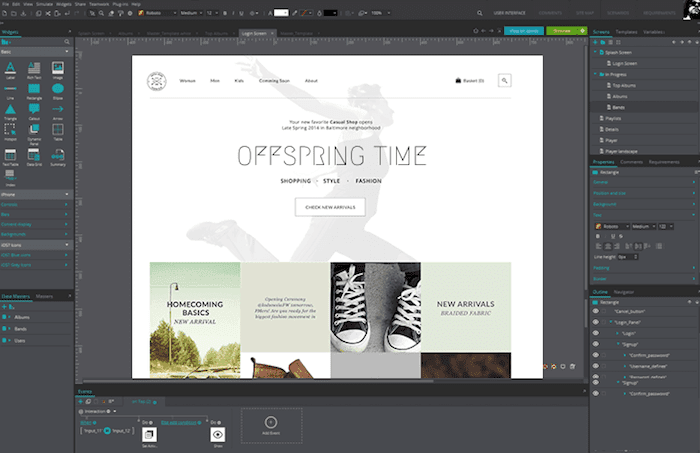
Task: Select the Arrow widget
Action: 58,112
